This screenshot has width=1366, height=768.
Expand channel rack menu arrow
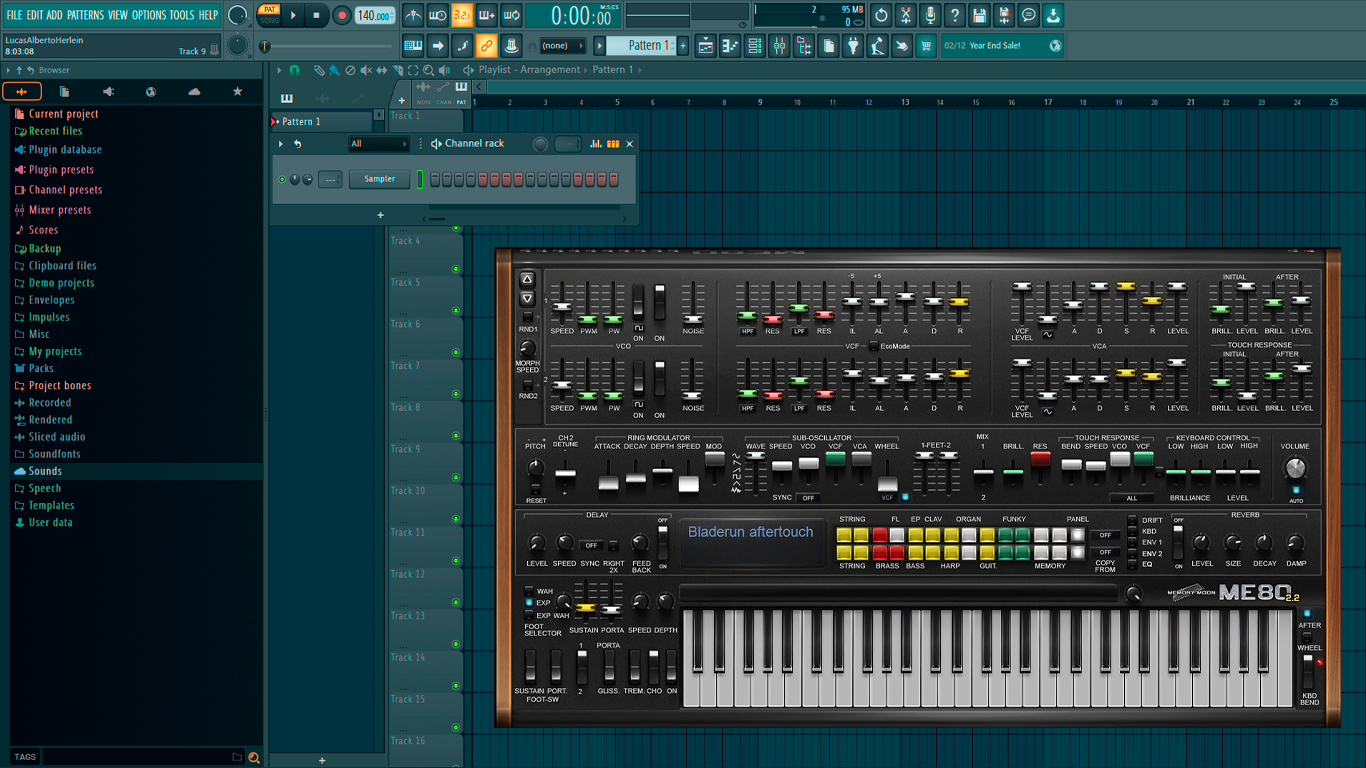(x=281, y=144)
